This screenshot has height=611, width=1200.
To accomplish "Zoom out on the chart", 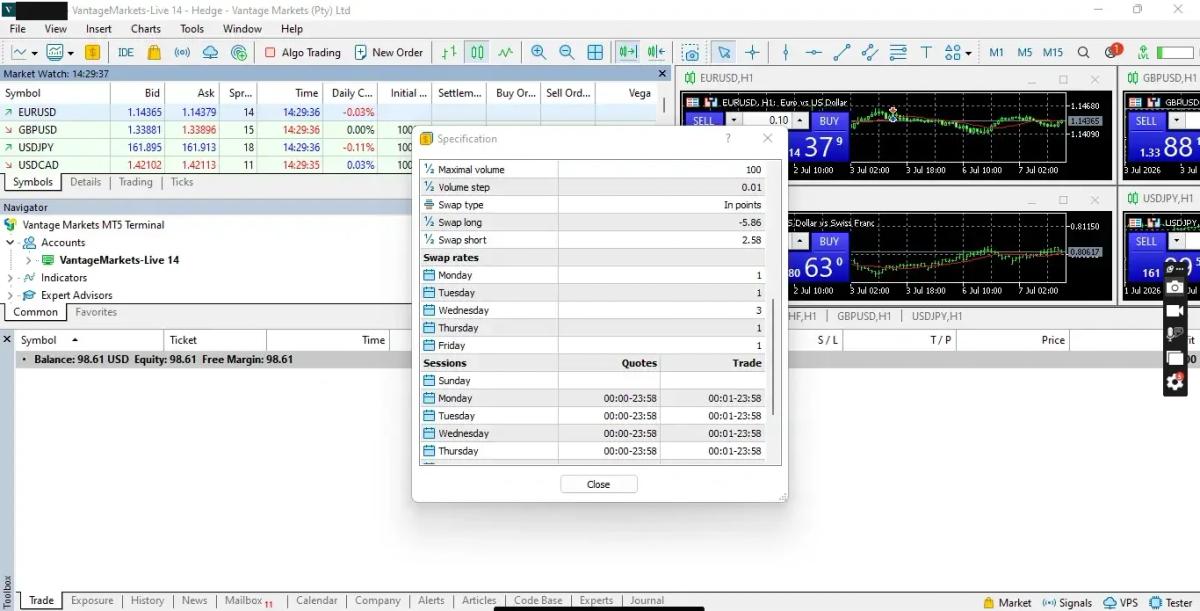I will (x=567, y=52).
